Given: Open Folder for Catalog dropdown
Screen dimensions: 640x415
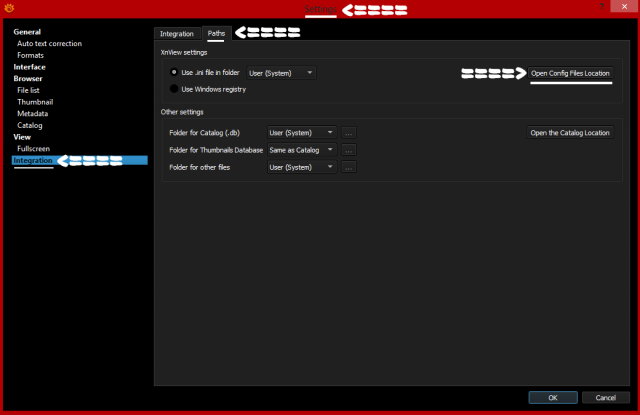Looking at the screenshot, I should click(302, 133).
